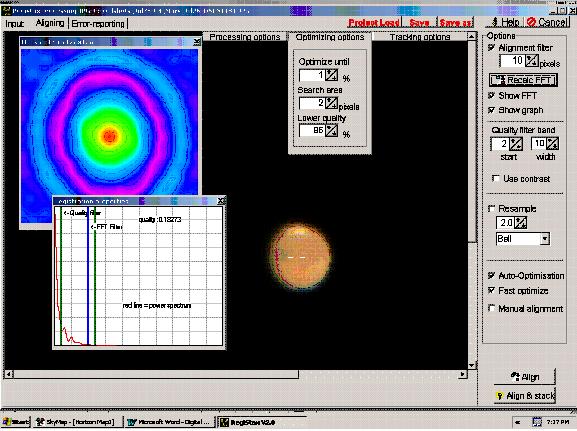Click the system tray icon beside clock
The image size is (577, 431).
pos(537,422)
